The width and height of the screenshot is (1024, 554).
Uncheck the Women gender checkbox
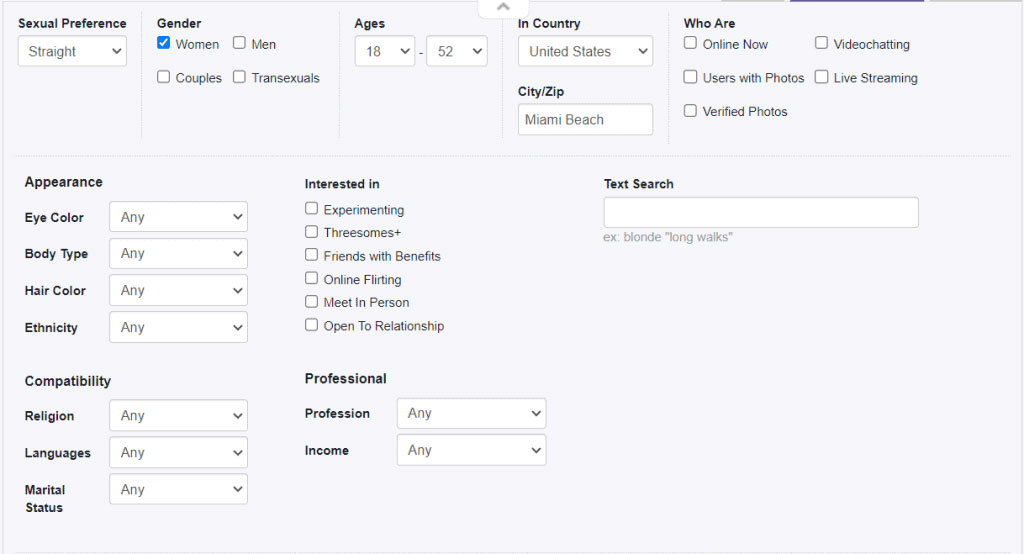tap(164, 43)
